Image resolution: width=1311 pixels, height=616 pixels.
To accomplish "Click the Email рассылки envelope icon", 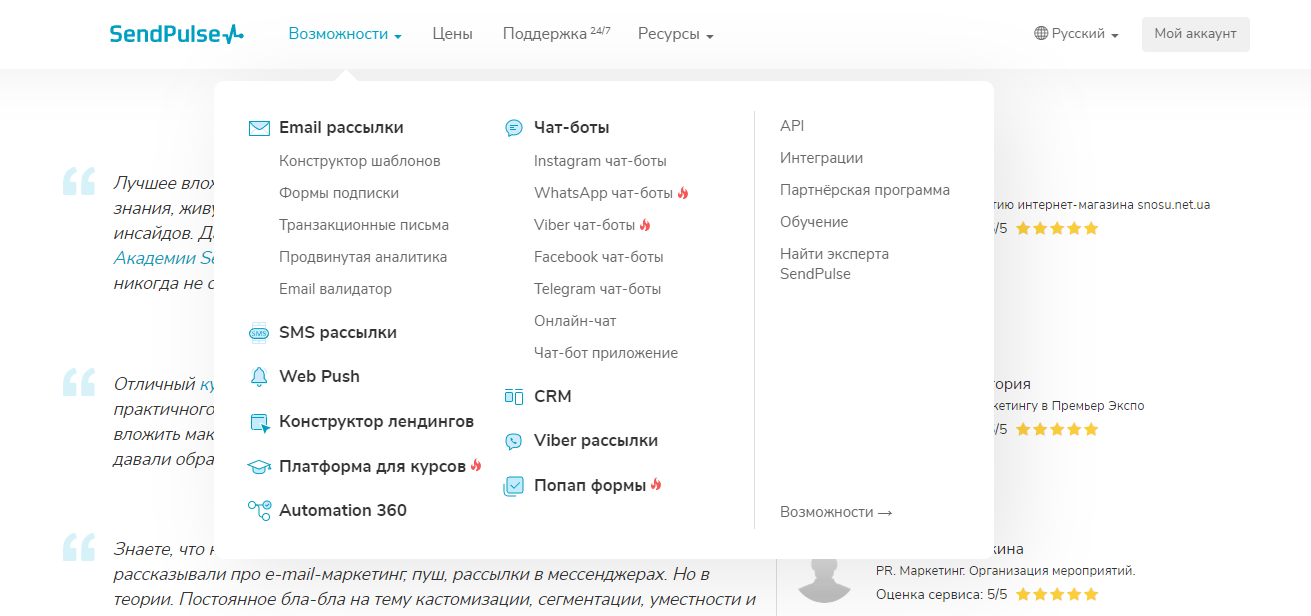I will click(x=259, y=128).
